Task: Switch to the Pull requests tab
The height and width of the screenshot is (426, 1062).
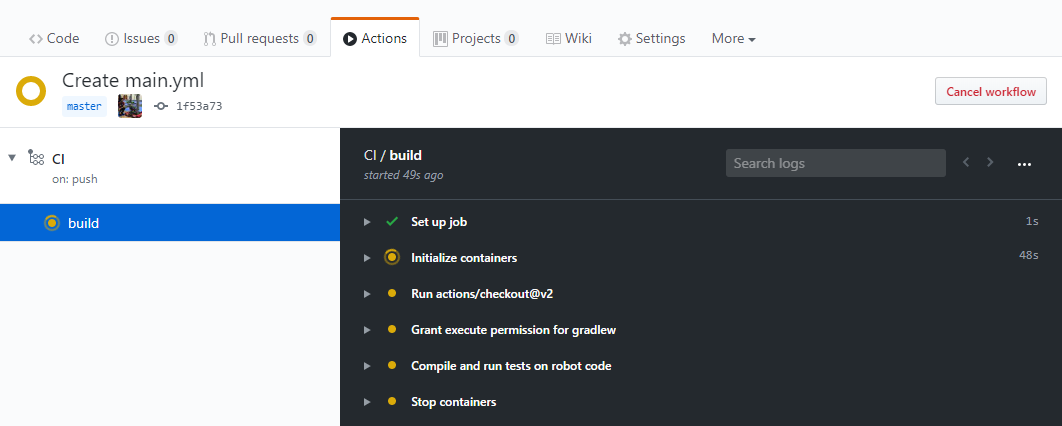Action: pos(259,39)
